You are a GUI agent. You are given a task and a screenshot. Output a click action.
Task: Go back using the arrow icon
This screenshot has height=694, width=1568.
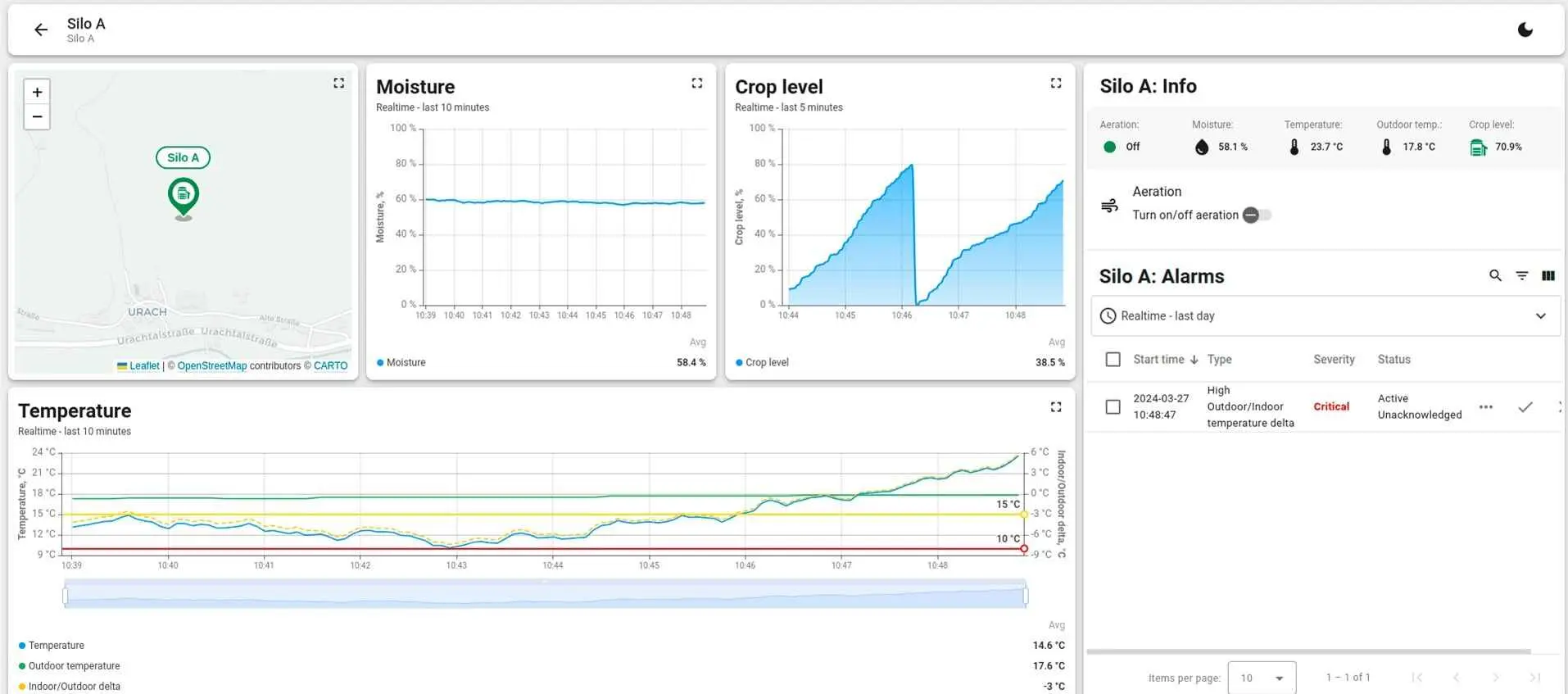coord(41,30)
